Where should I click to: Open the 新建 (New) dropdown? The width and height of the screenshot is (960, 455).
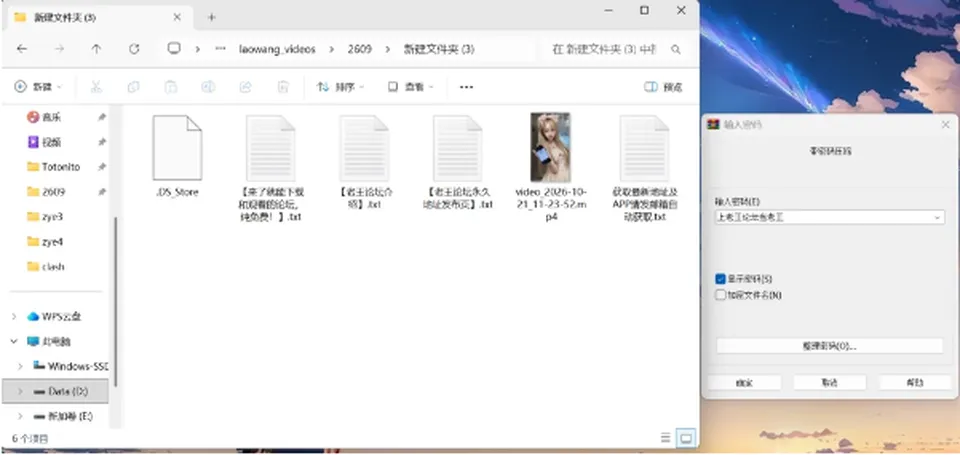38,87
